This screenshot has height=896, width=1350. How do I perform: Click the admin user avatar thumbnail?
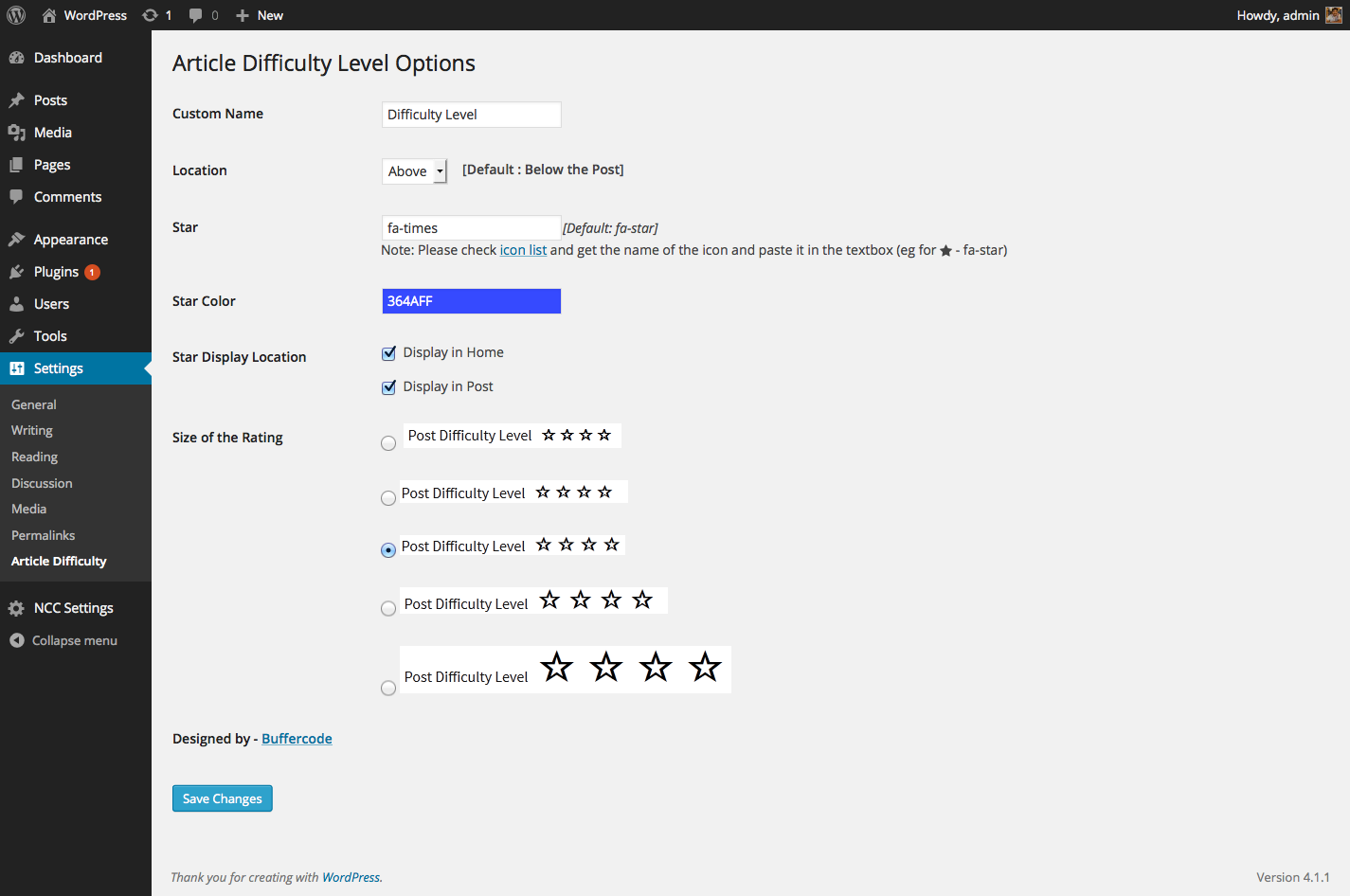pyautogui.click(x=1333, y=15)
